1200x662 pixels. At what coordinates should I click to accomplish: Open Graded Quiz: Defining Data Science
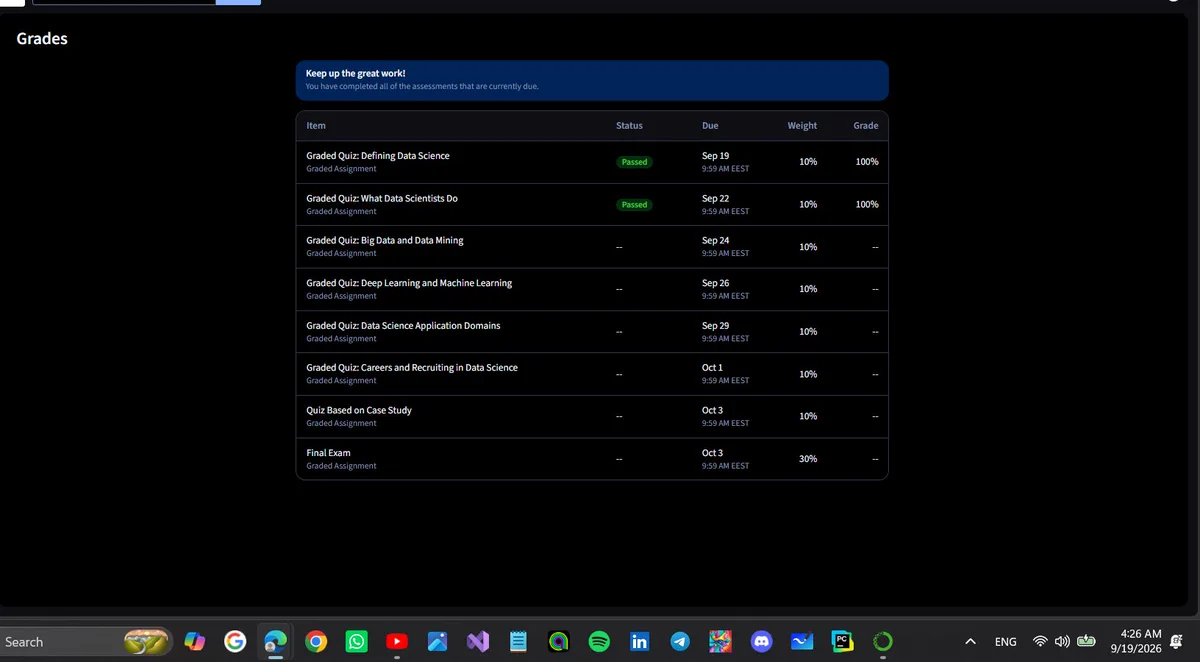point(378,156)
